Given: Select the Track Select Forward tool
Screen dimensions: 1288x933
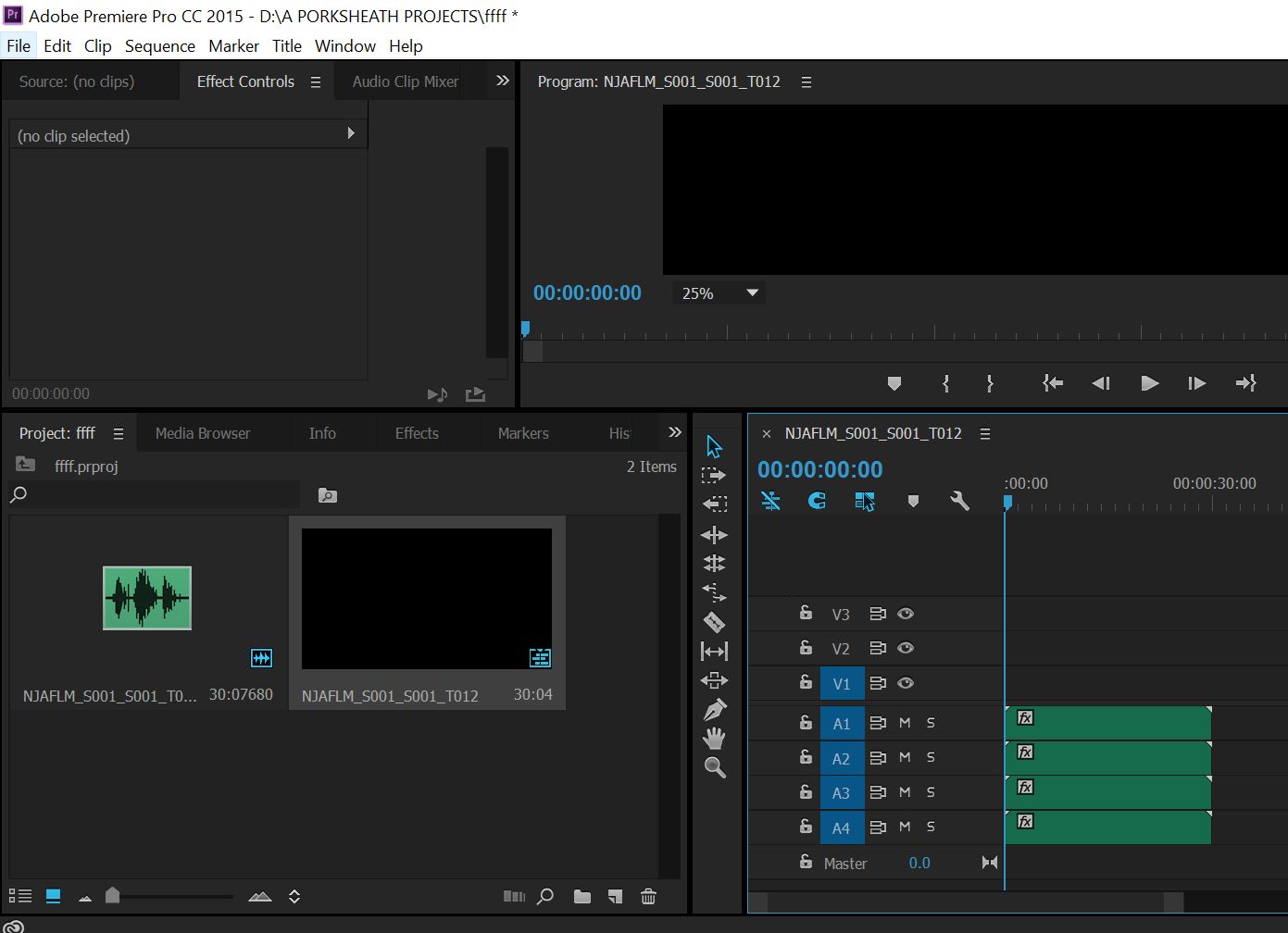Looking at the screenshot, I should tap(714, 475).
